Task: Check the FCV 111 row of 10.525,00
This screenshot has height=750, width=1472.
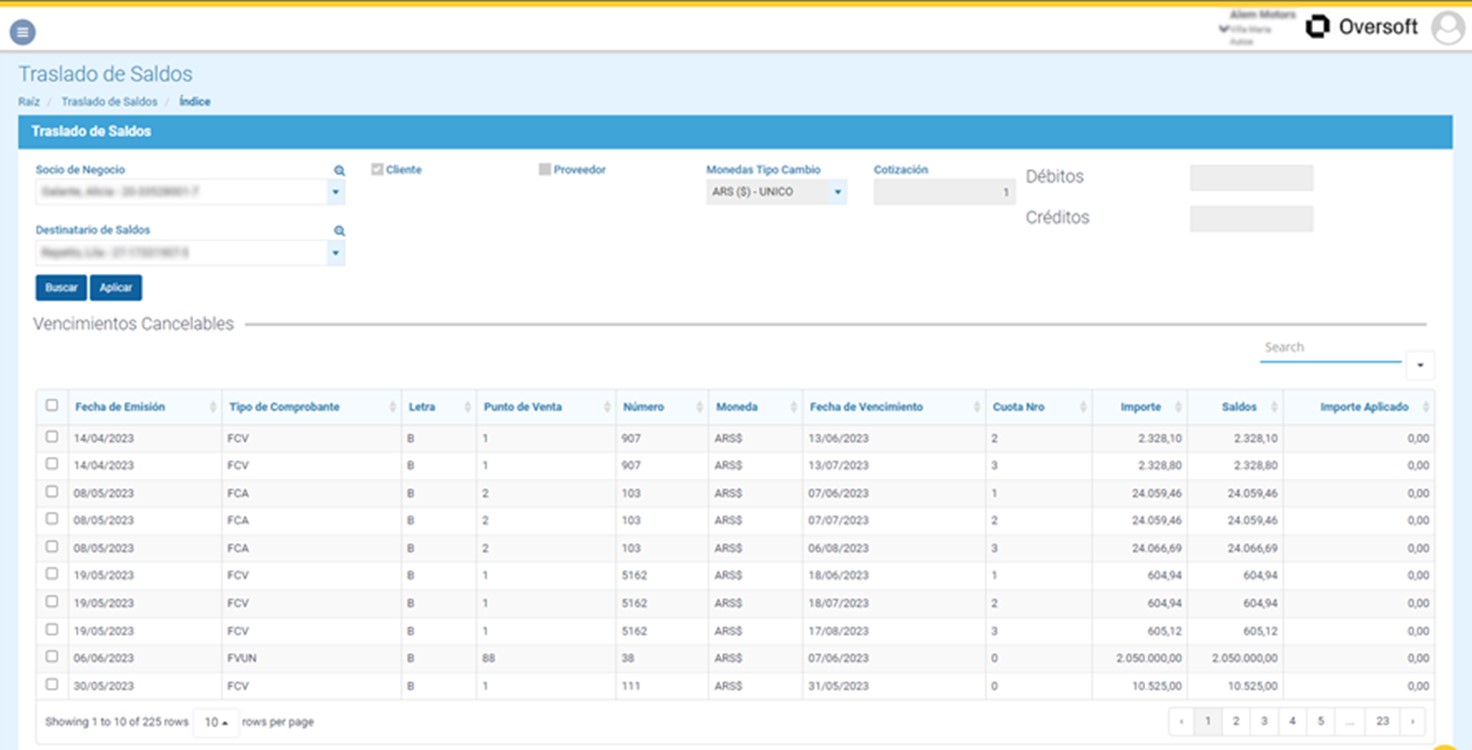Action: 52,685
